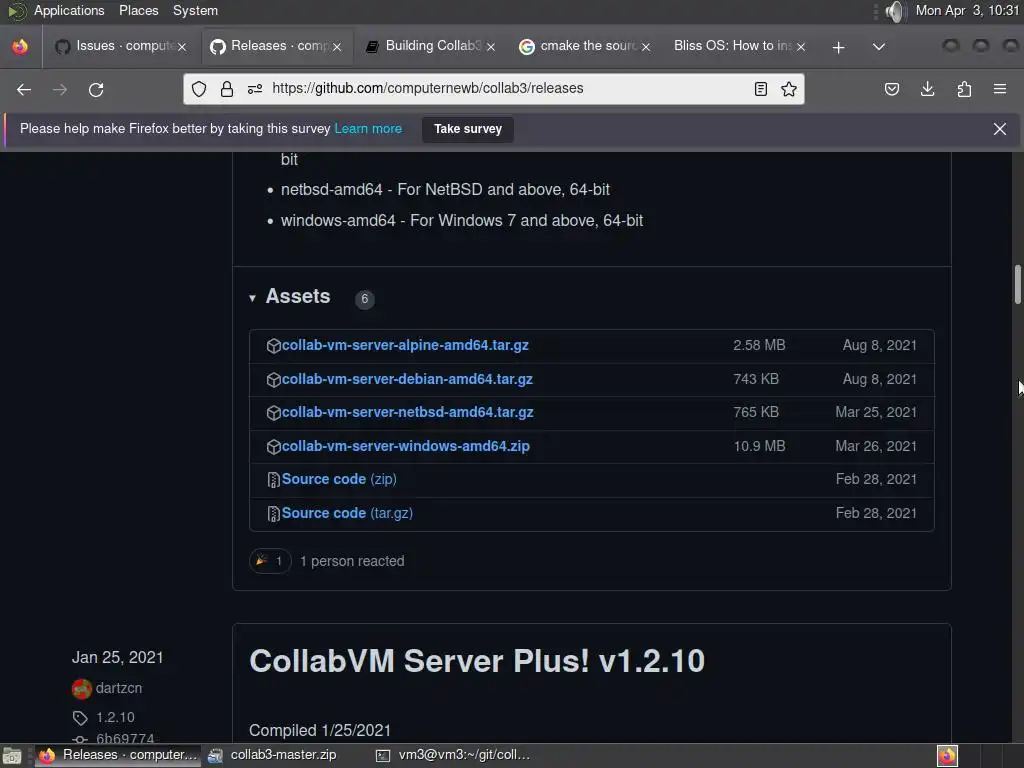Download collab-vm-server-windows-amd64.zip
This screenshot has width=1024, height=768.
click(406, 447)
